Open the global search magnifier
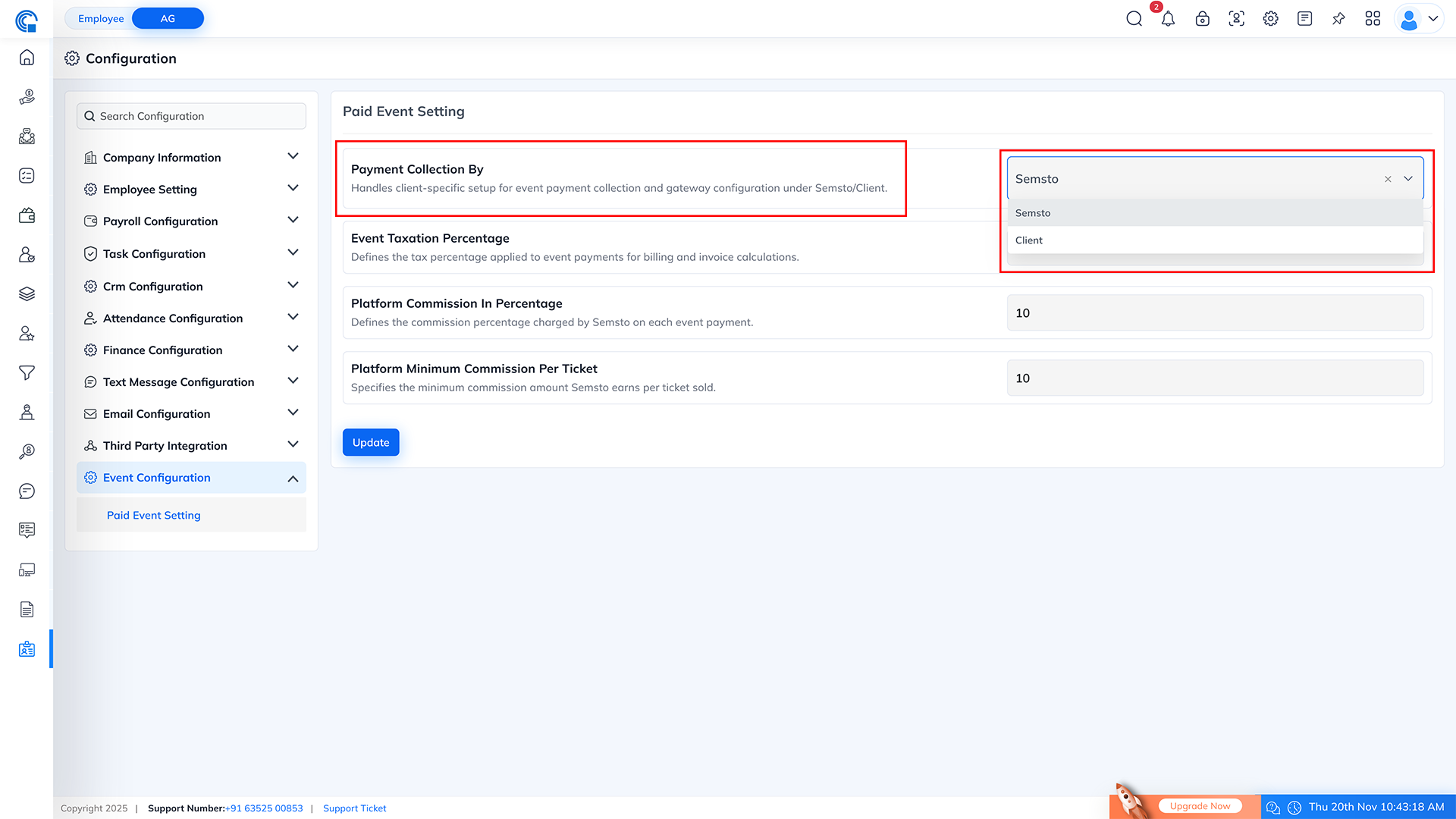1456x819 pixels. click(1134, 18)
